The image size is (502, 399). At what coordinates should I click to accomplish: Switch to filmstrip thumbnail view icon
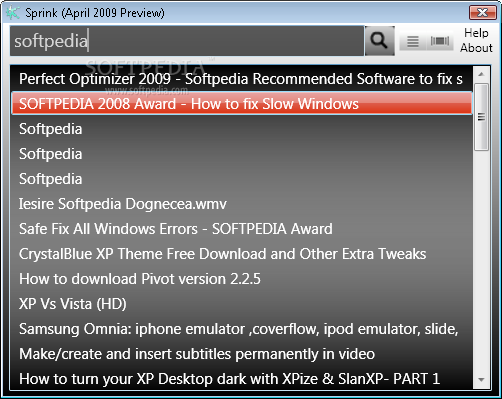pos(440,41)
